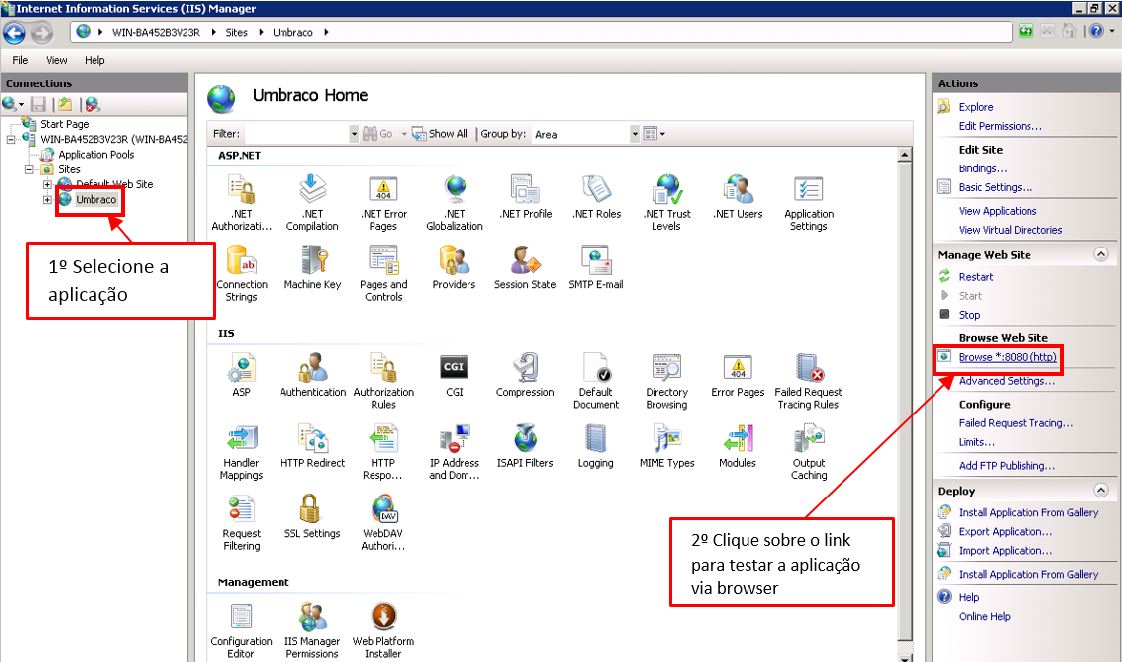Open .NET Compilation settings
The height and width of the screenshot is (662, 1122).
(312, 203)
